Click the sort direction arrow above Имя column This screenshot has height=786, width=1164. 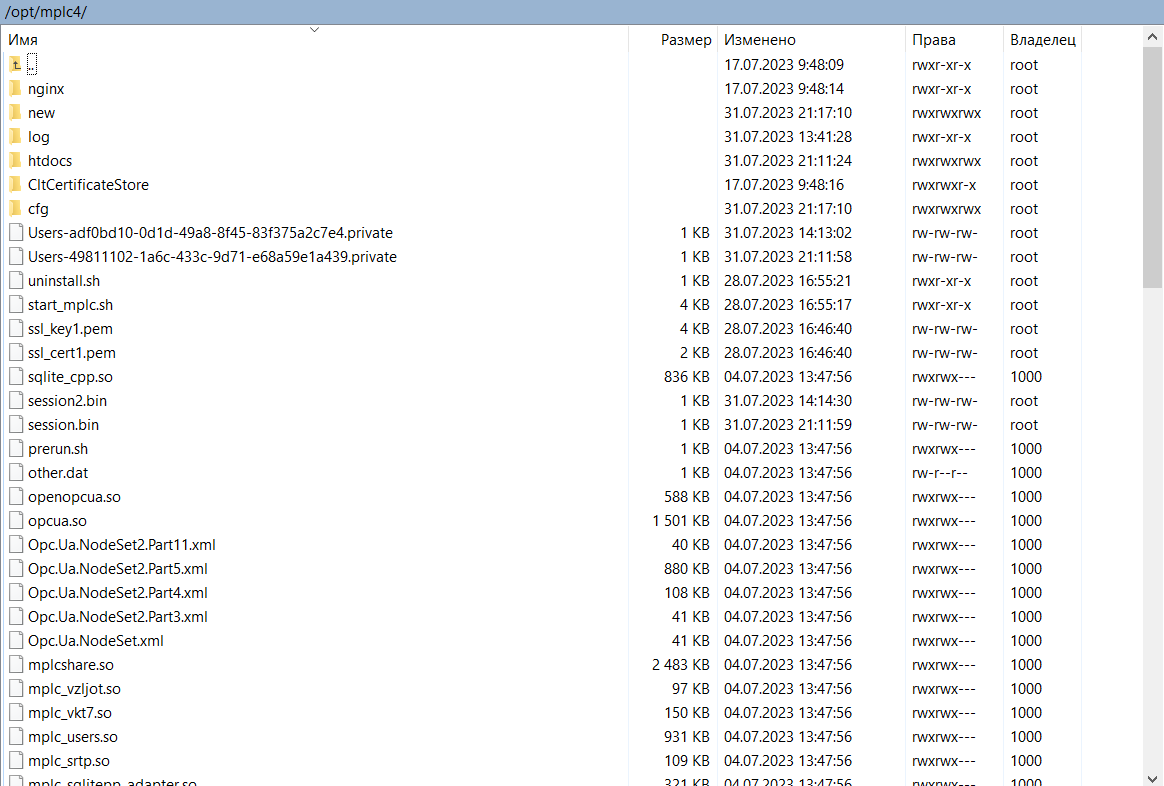[315, 30]
